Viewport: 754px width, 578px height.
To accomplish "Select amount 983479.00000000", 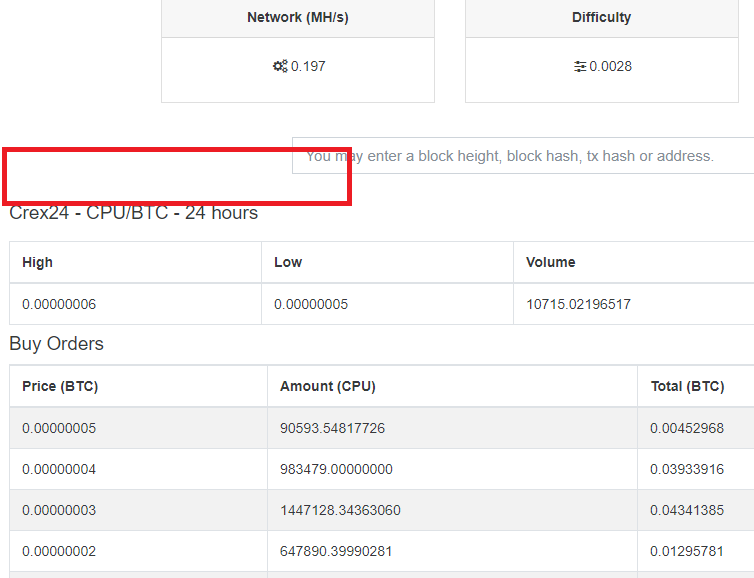I will (x=337, y=469).
